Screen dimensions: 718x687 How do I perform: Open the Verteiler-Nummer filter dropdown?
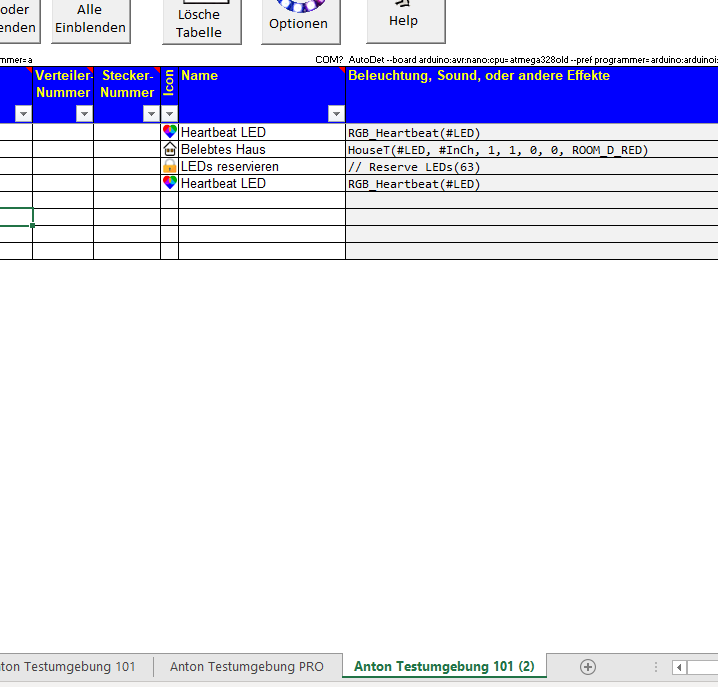pyautogui.click(x=84, y=114)
